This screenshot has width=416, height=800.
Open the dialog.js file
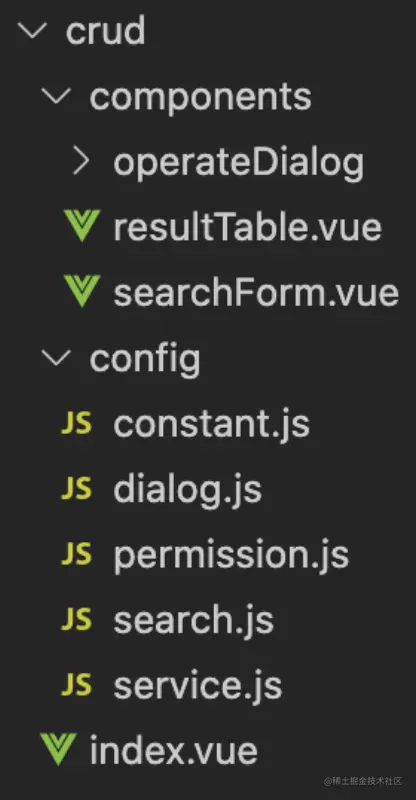click(x=187, y=490)
